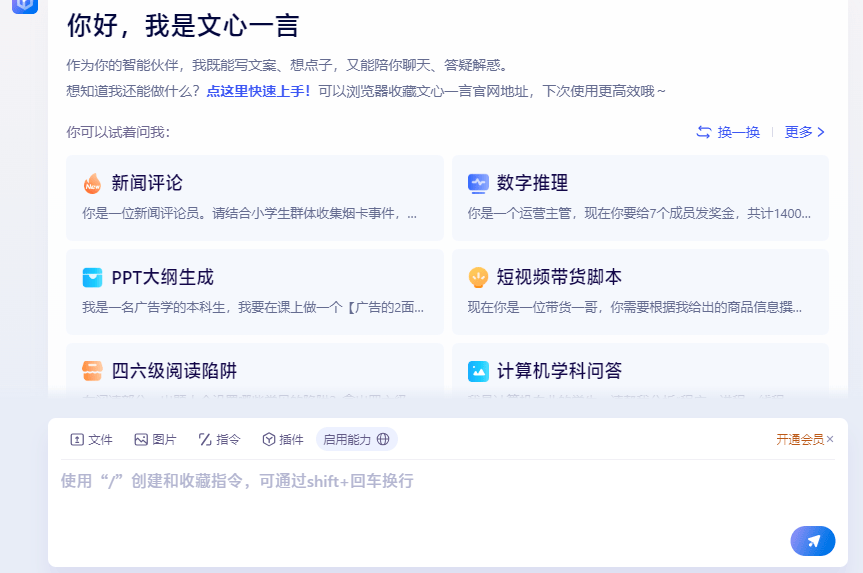The image size is (863, 573).
Task: Click the 你可以试着问我 label
Action: pyautogui.click(x=118, y=132)
